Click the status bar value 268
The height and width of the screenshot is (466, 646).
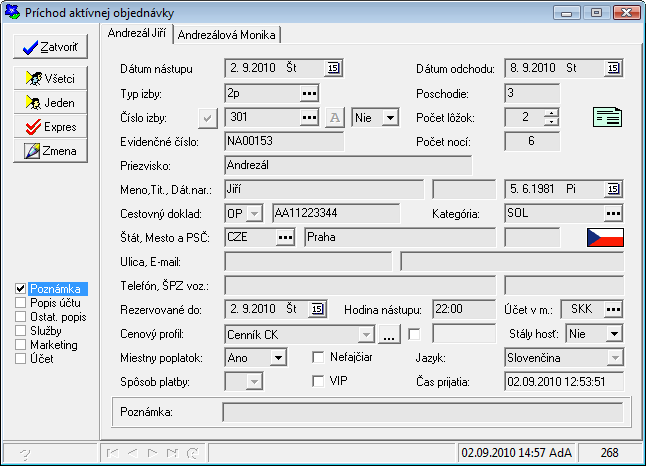[610, 453]
